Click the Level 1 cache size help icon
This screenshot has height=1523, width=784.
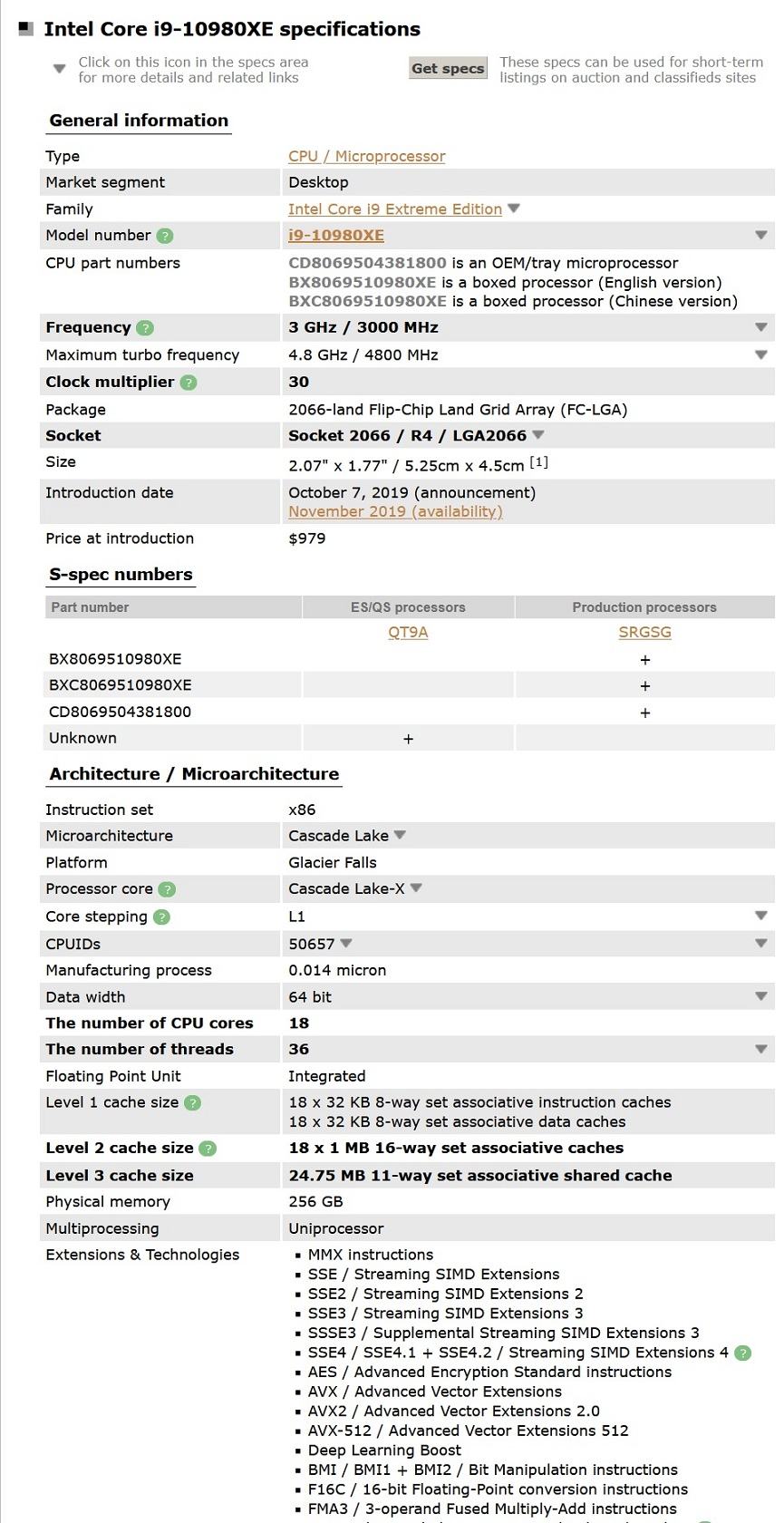[x=192, y=1103]
